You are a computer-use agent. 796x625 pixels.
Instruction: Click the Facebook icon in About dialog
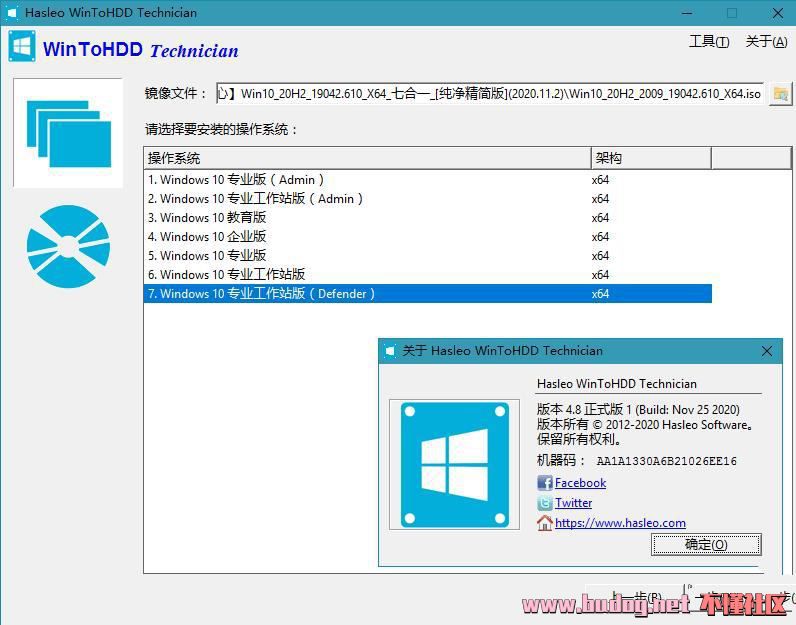pyautogui.click(x=545, y=483)
